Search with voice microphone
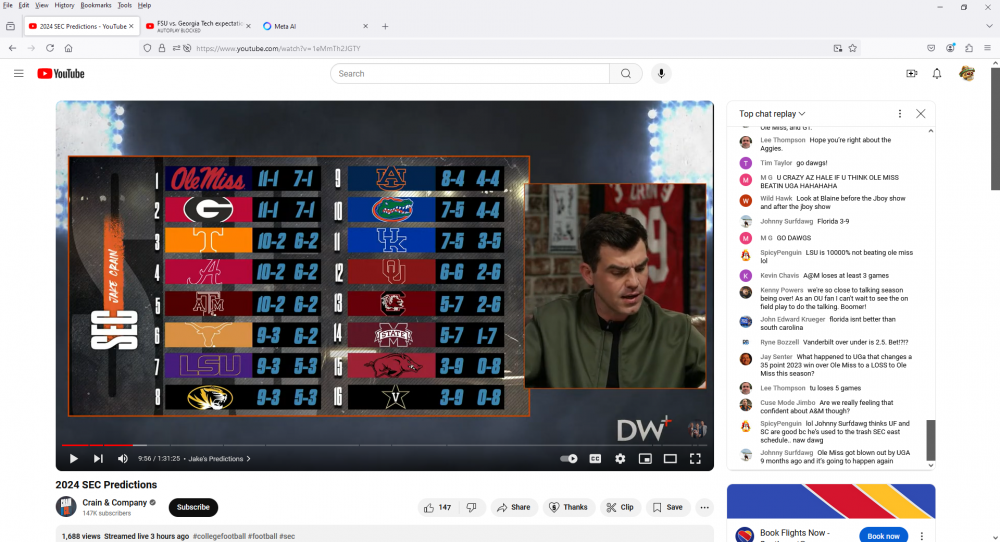Viewport: 1000px width, 542px height. pos(660,73)
